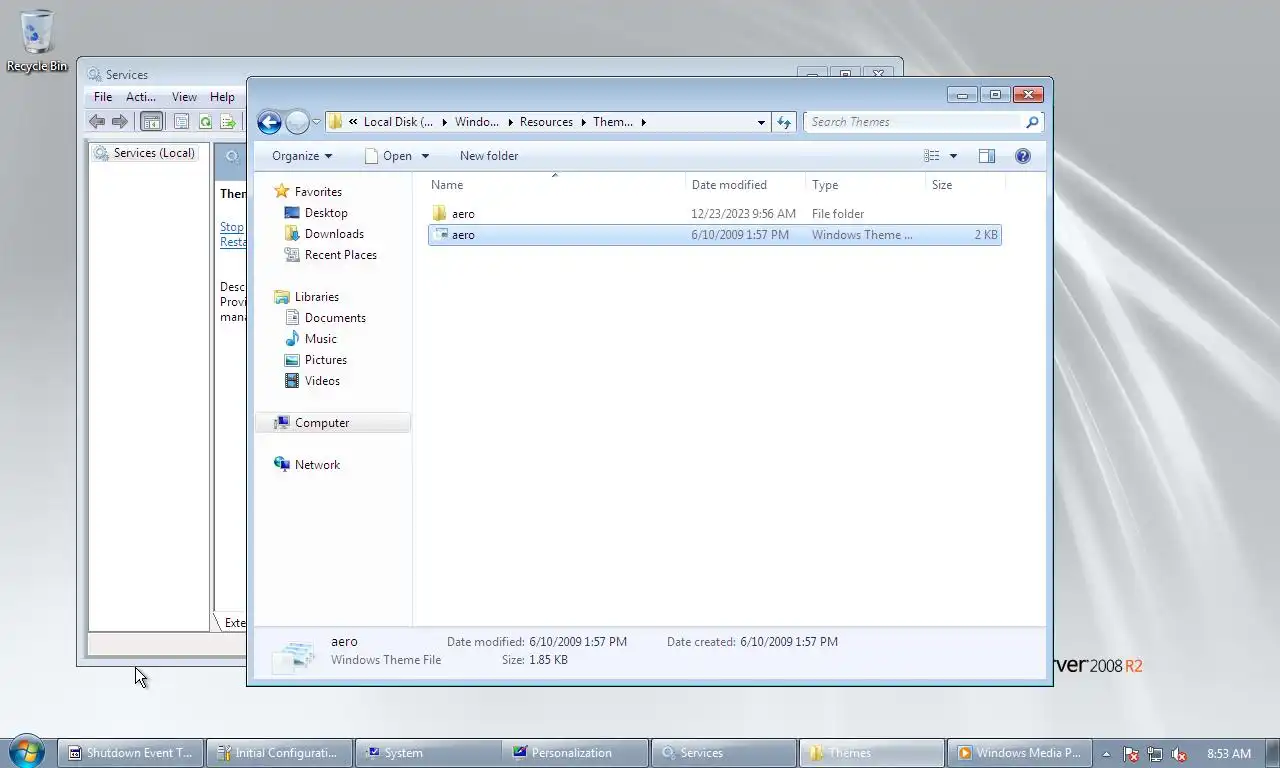The image size is (1280, 768).
Task: Click the Favorites star in navigation pane
Action: coord(282,192)
